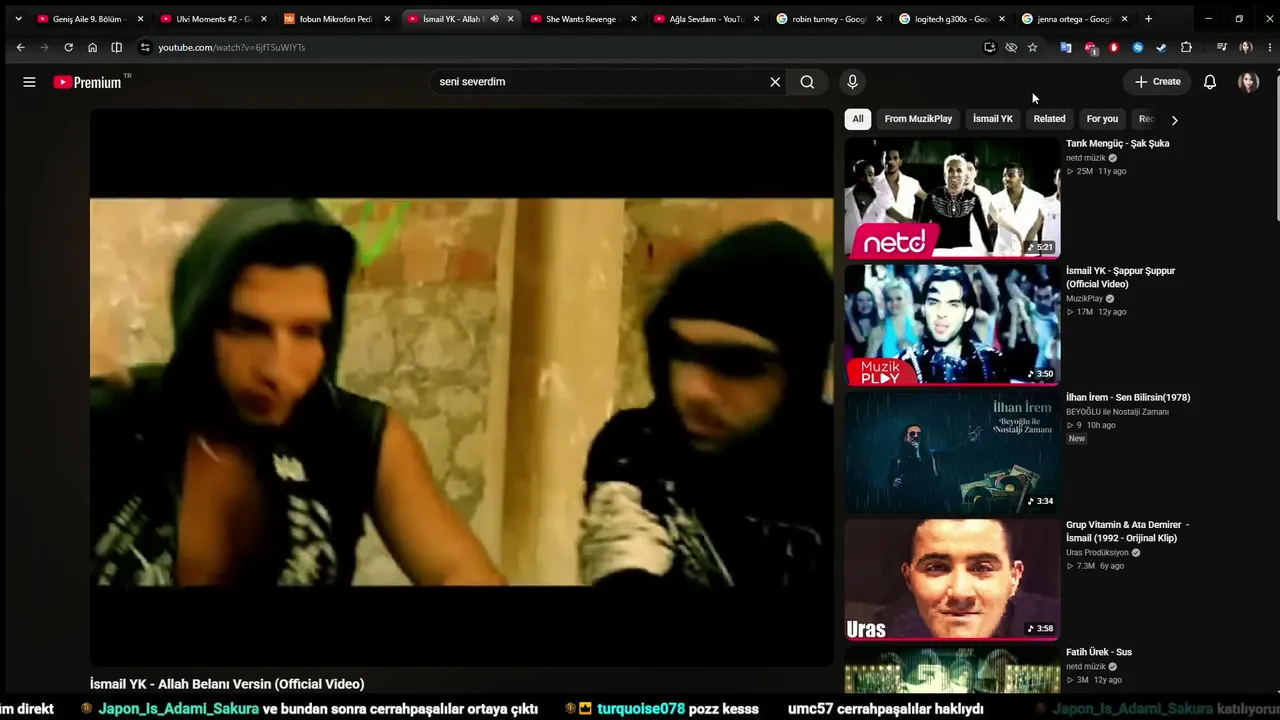Open the browser profile avatar
Viewport: 1280px width, 720px height.
(x=1245, y=47)
